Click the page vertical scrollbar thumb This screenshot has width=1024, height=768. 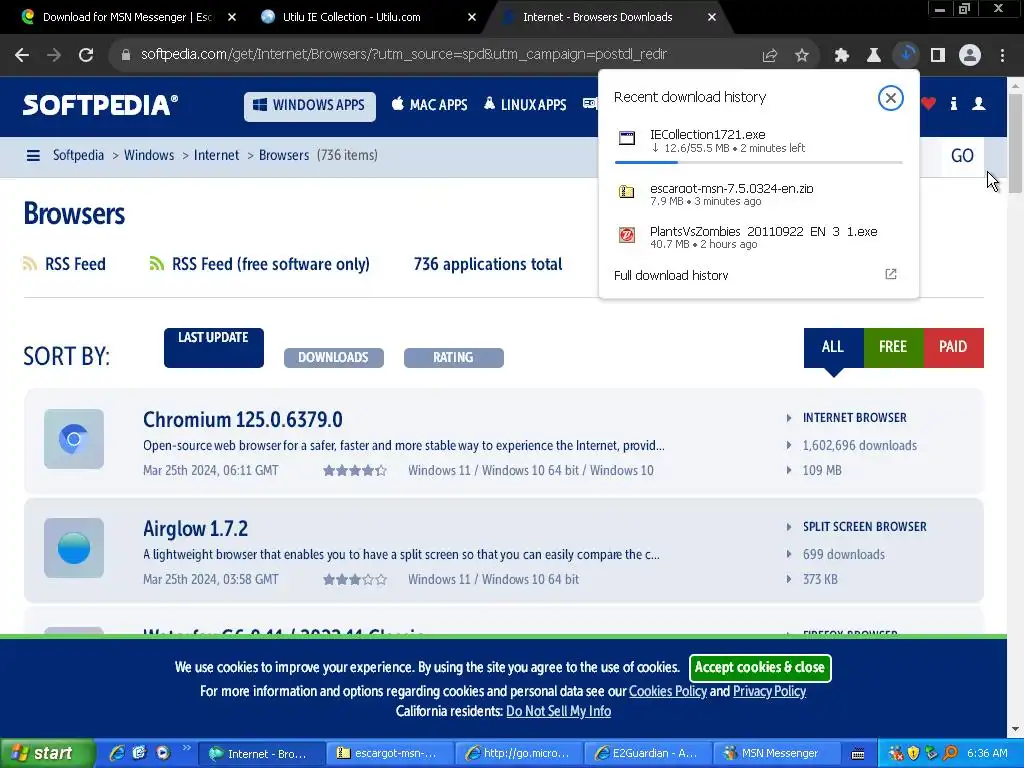[x=1015, y=144]
